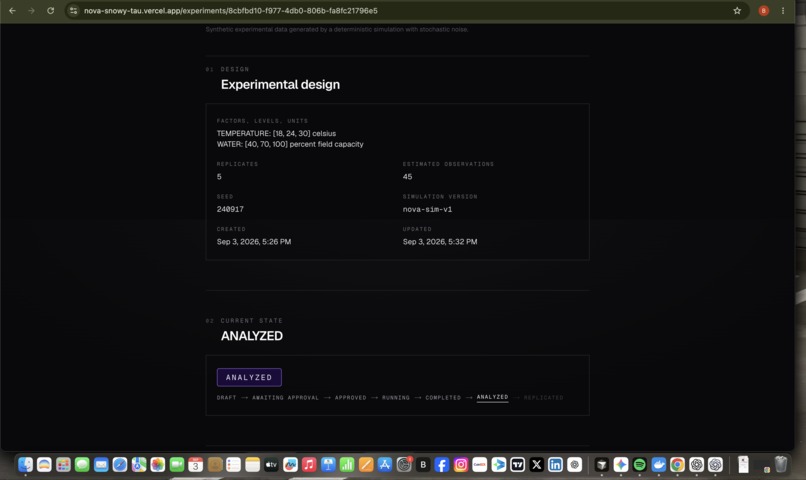
Task: Click updated date Sep 3, 2026, 5:32 PM
Action: pyautogui.click(x=440, y=242)
